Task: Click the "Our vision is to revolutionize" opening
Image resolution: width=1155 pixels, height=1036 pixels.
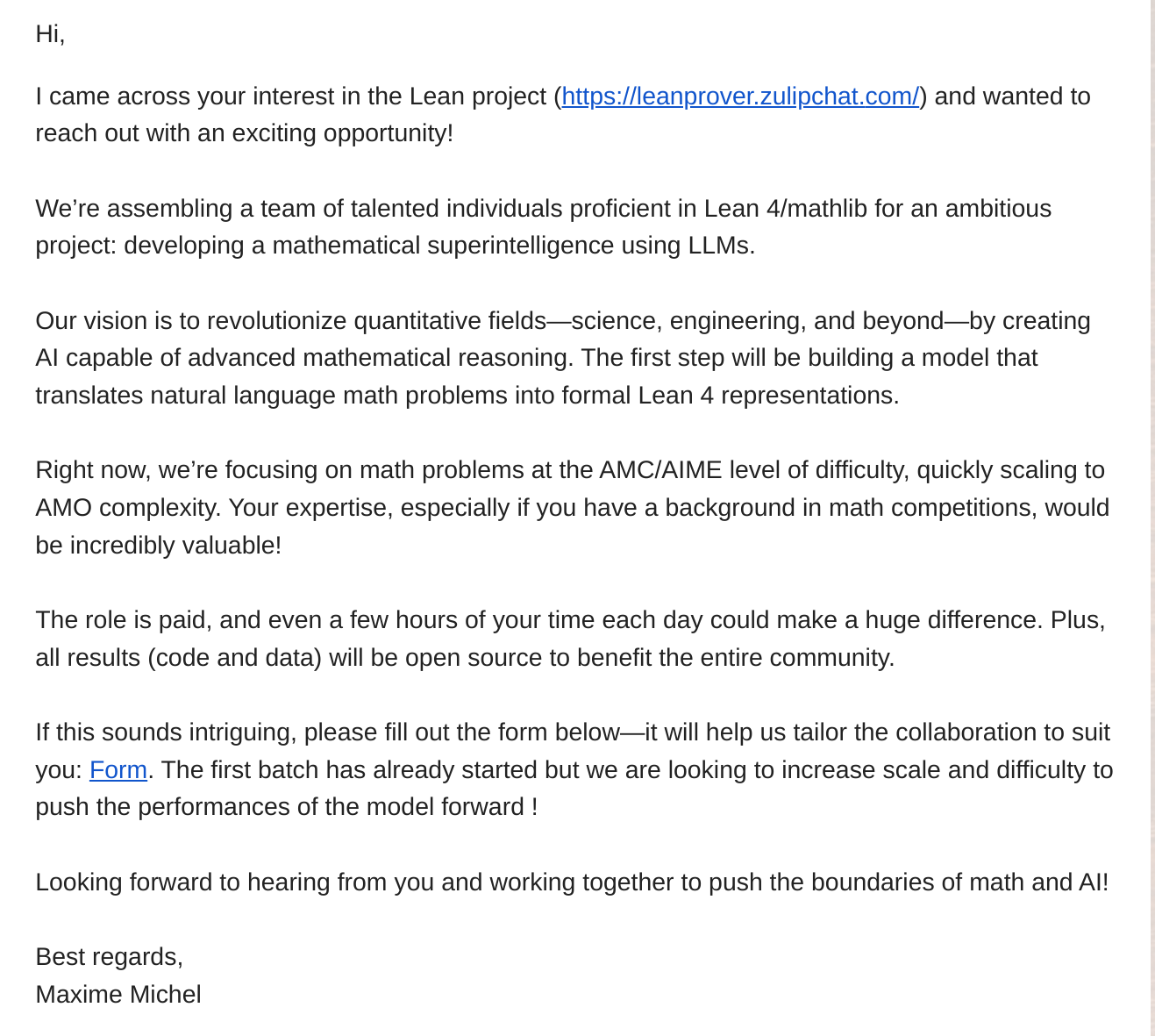Action: [x=191, y=320]
